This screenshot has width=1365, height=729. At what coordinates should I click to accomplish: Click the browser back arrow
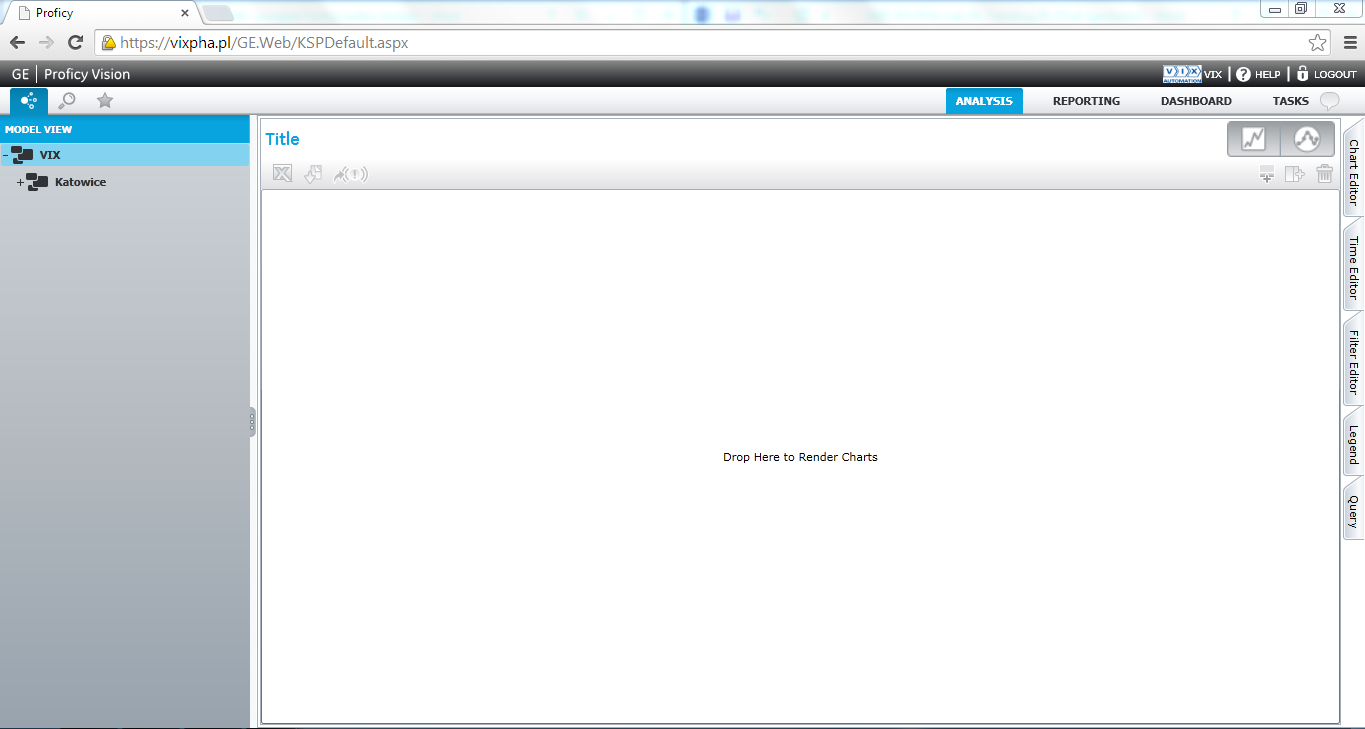point(17,42)
